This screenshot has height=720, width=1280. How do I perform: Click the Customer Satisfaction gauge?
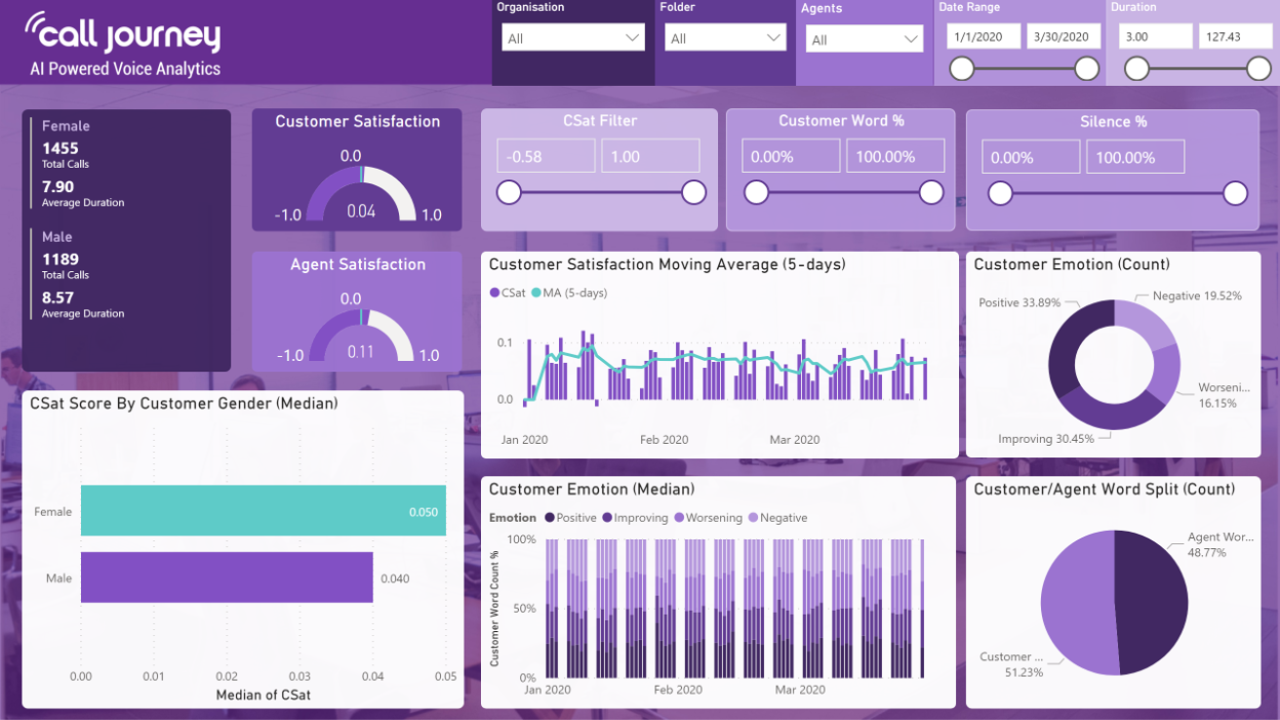pos(360,192)
